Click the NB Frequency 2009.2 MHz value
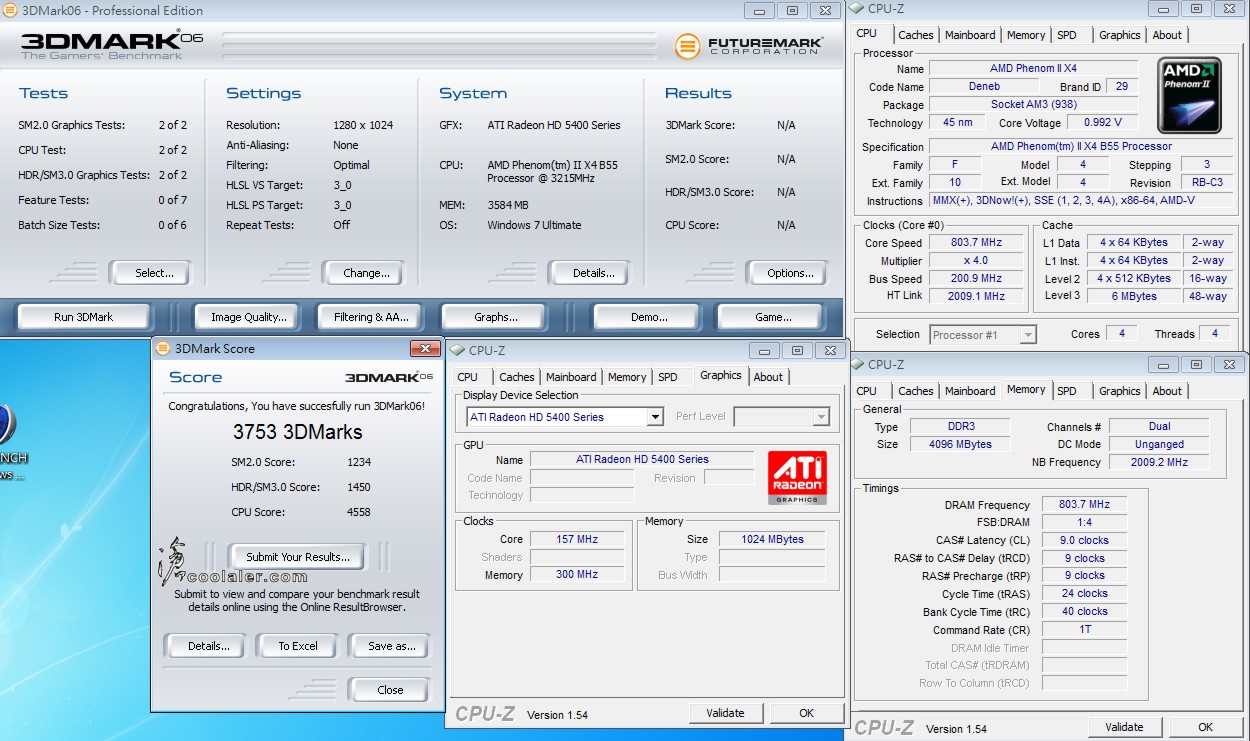 [x=1160, y=462]
